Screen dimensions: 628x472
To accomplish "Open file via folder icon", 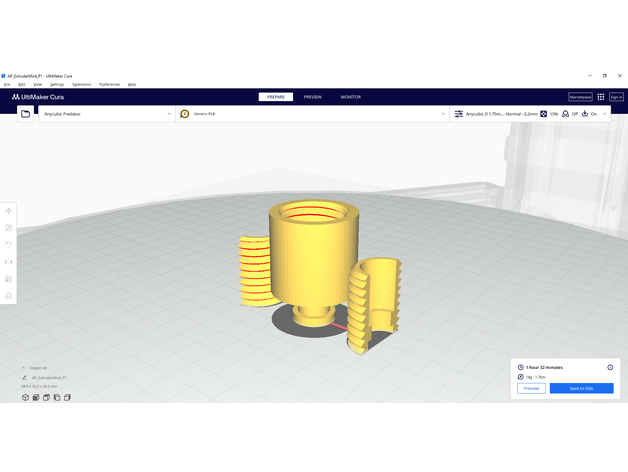I will [x=25, y=114].
